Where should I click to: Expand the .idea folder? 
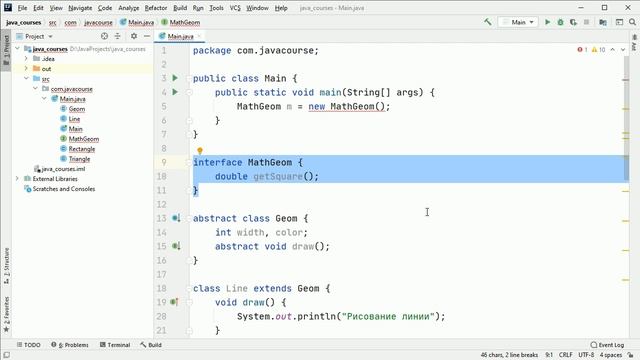pos(26,59)
